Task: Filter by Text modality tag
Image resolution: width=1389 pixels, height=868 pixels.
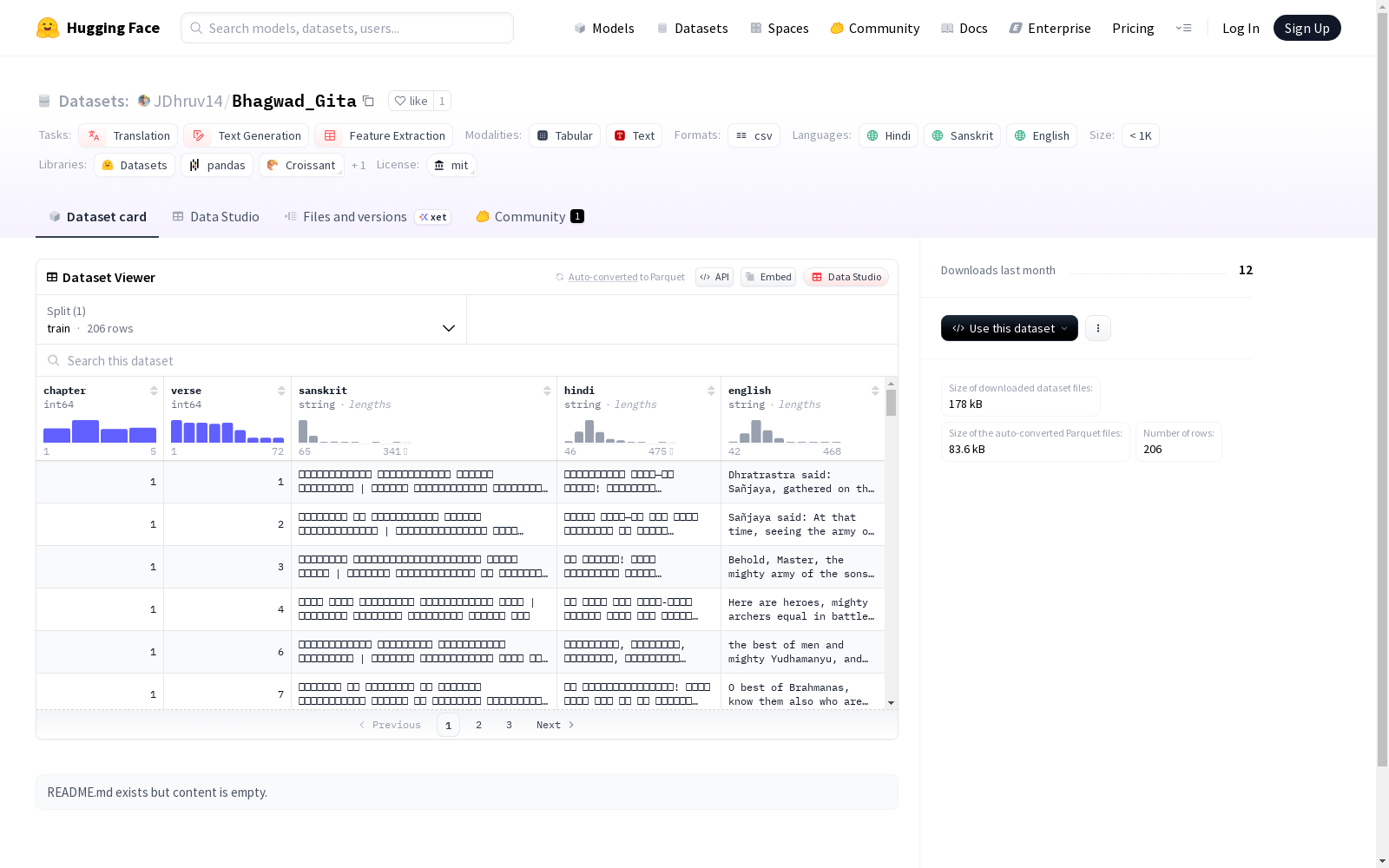Action: [634, 135]
